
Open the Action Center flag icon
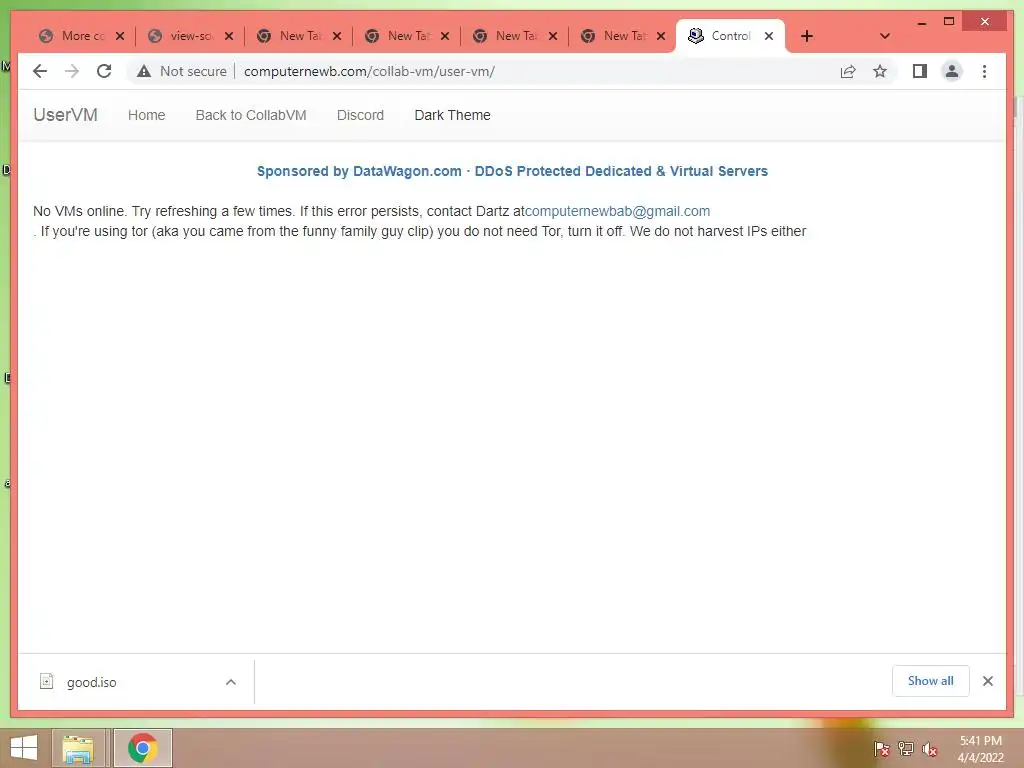[881, 748]
